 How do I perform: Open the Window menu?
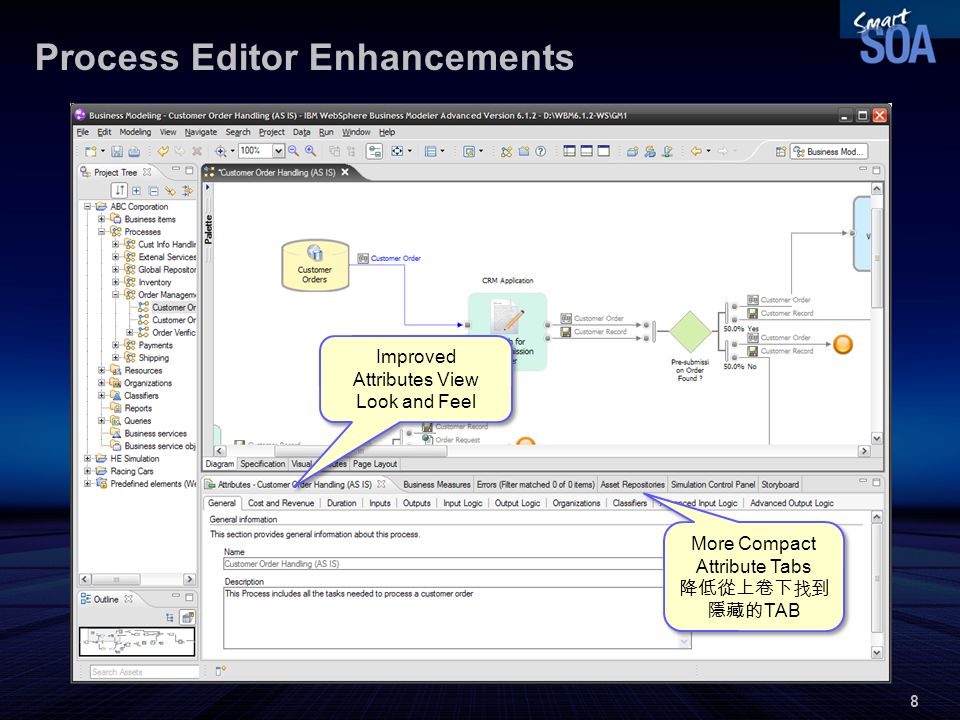pyautogui.click(x=356, y=132)
